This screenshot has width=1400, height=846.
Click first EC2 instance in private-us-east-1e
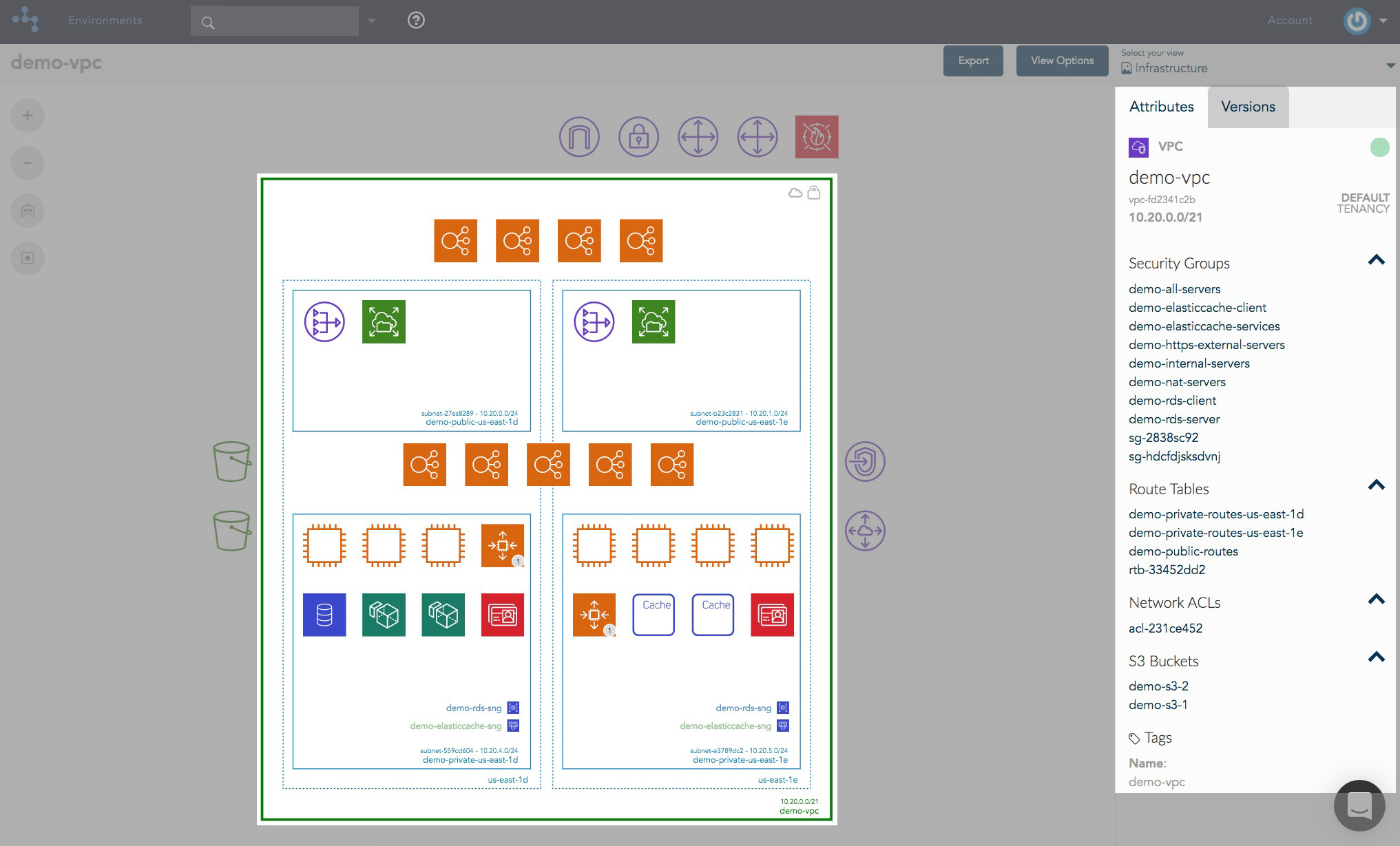click(594, 546)
